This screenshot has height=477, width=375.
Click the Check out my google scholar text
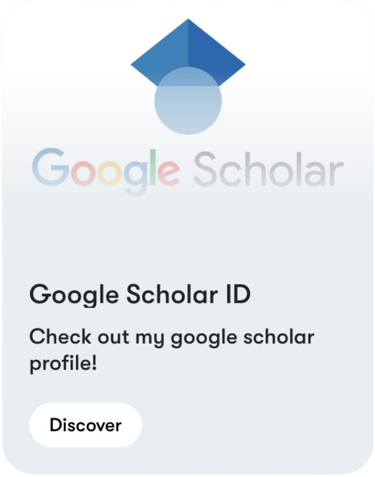coord(172,338)
